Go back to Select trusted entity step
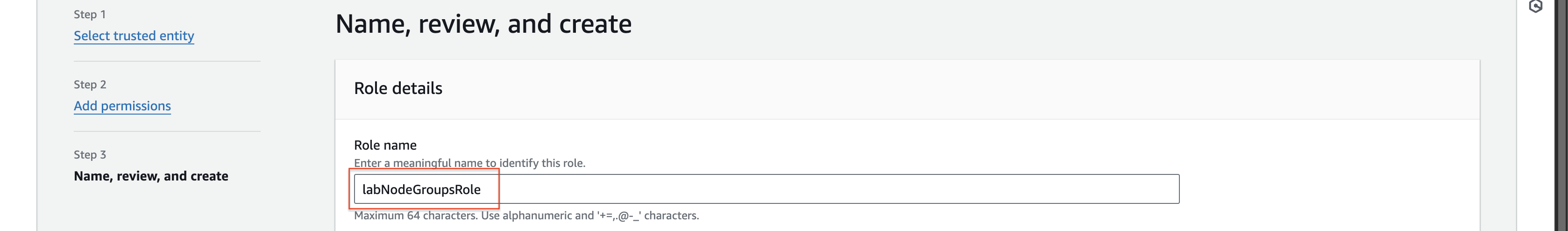The image size is (1568, 231). coord(134,36)
